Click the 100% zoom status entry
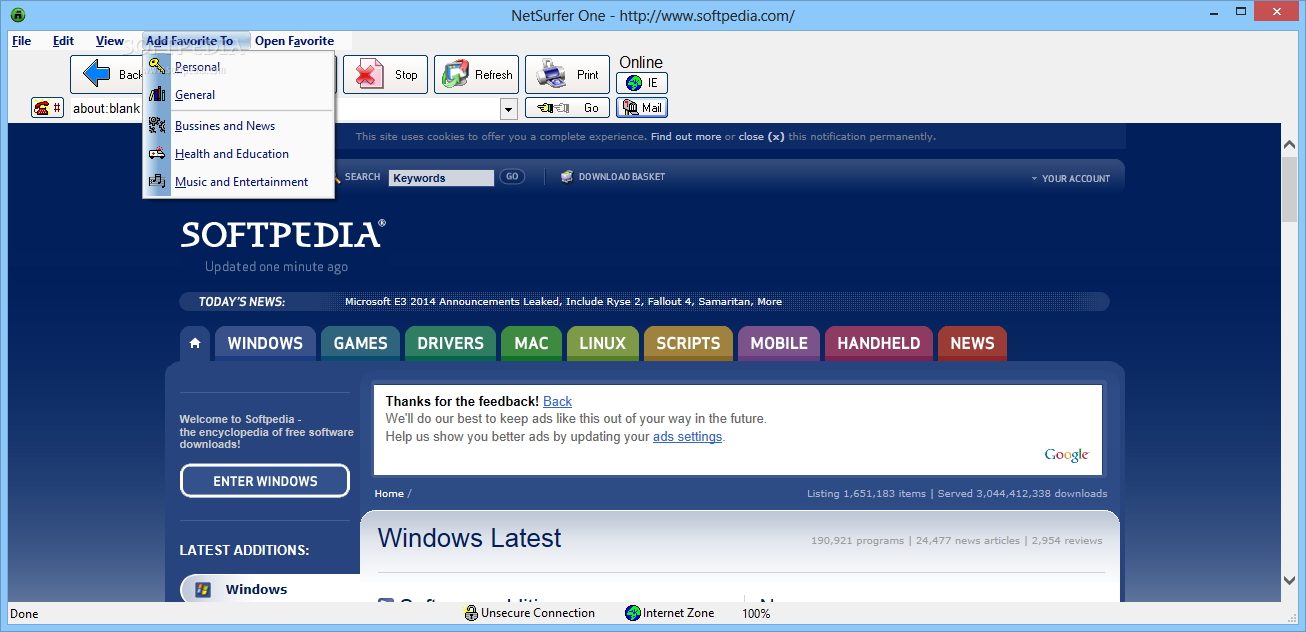 pyautogui.click(x=756, y=613)
